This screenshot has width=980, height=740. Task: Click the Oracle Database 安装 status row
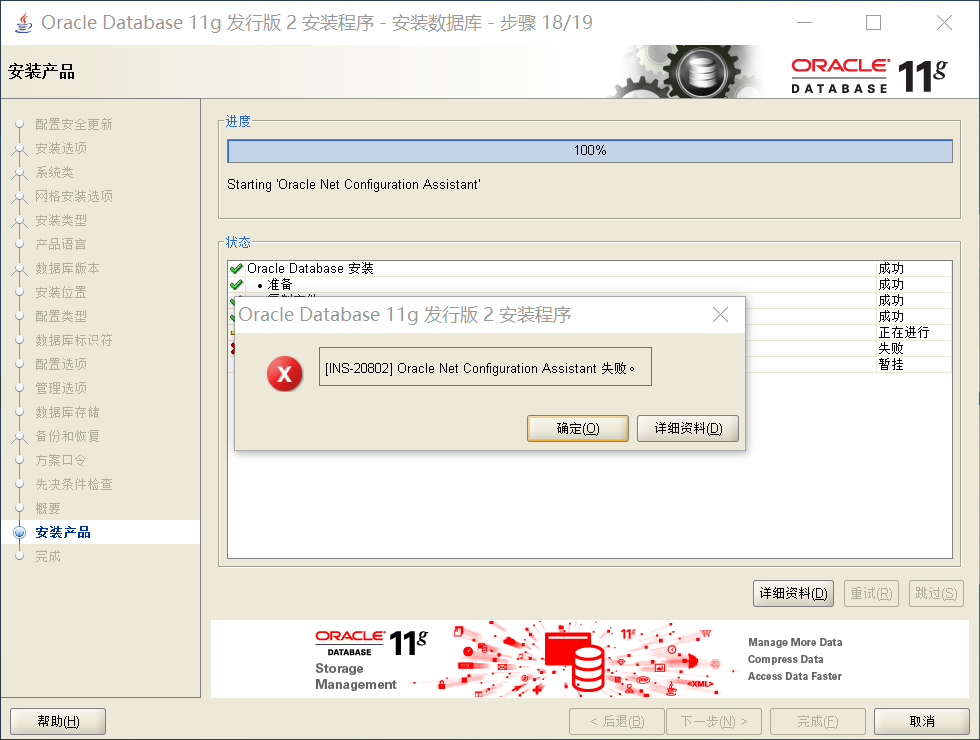click(x=590, y=269)
